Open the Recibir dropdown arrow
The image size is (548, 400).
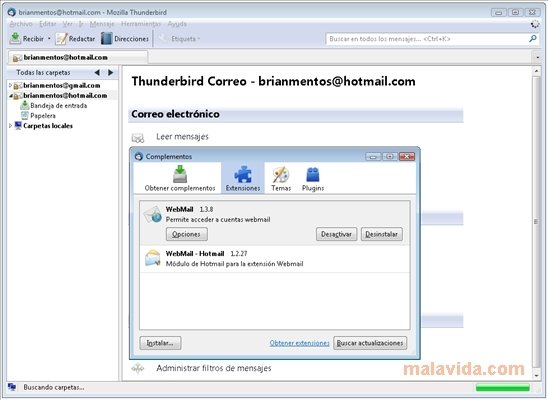point(49,39)
